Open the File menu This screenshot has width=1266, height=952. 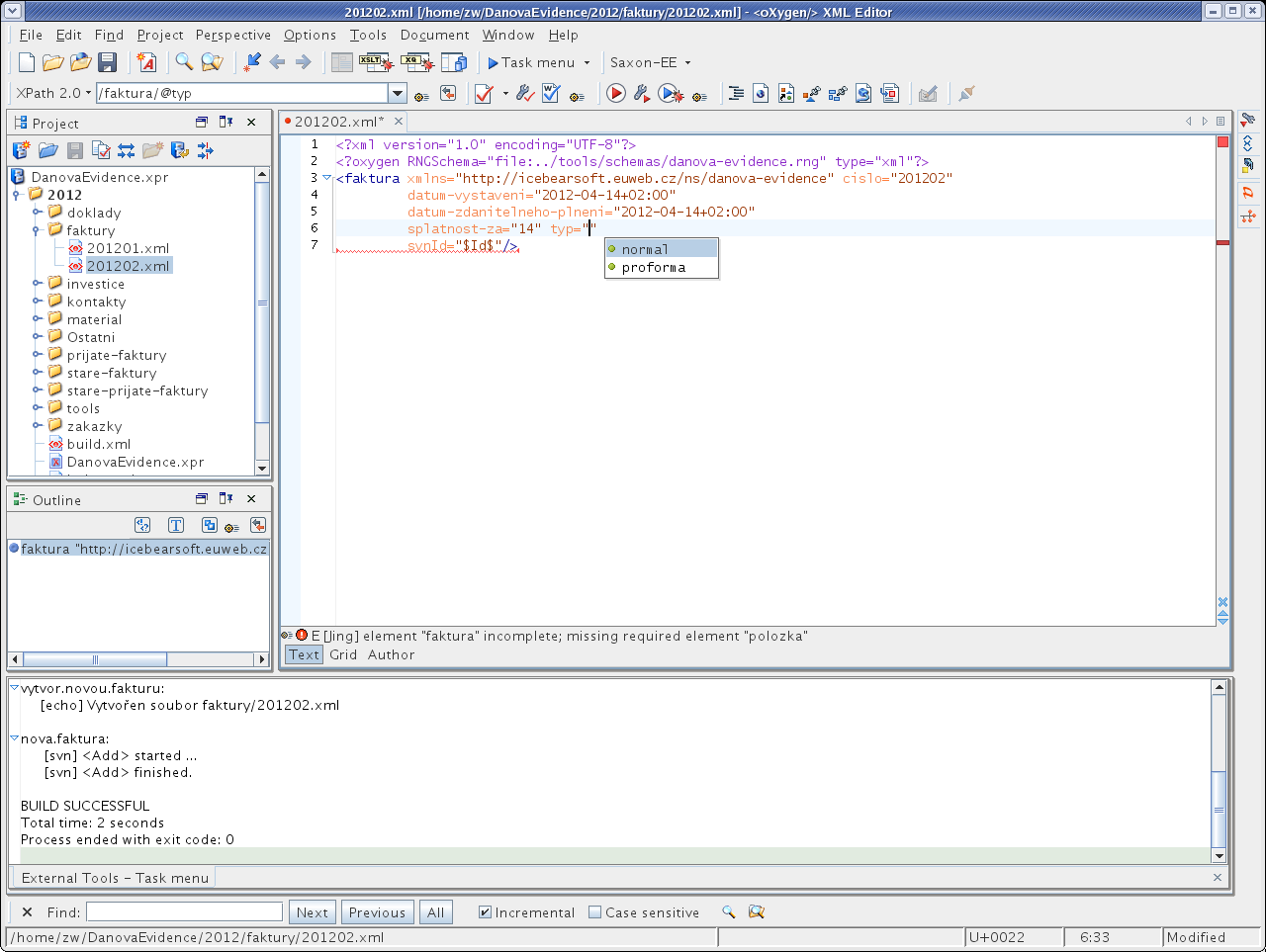click(31, 35)
